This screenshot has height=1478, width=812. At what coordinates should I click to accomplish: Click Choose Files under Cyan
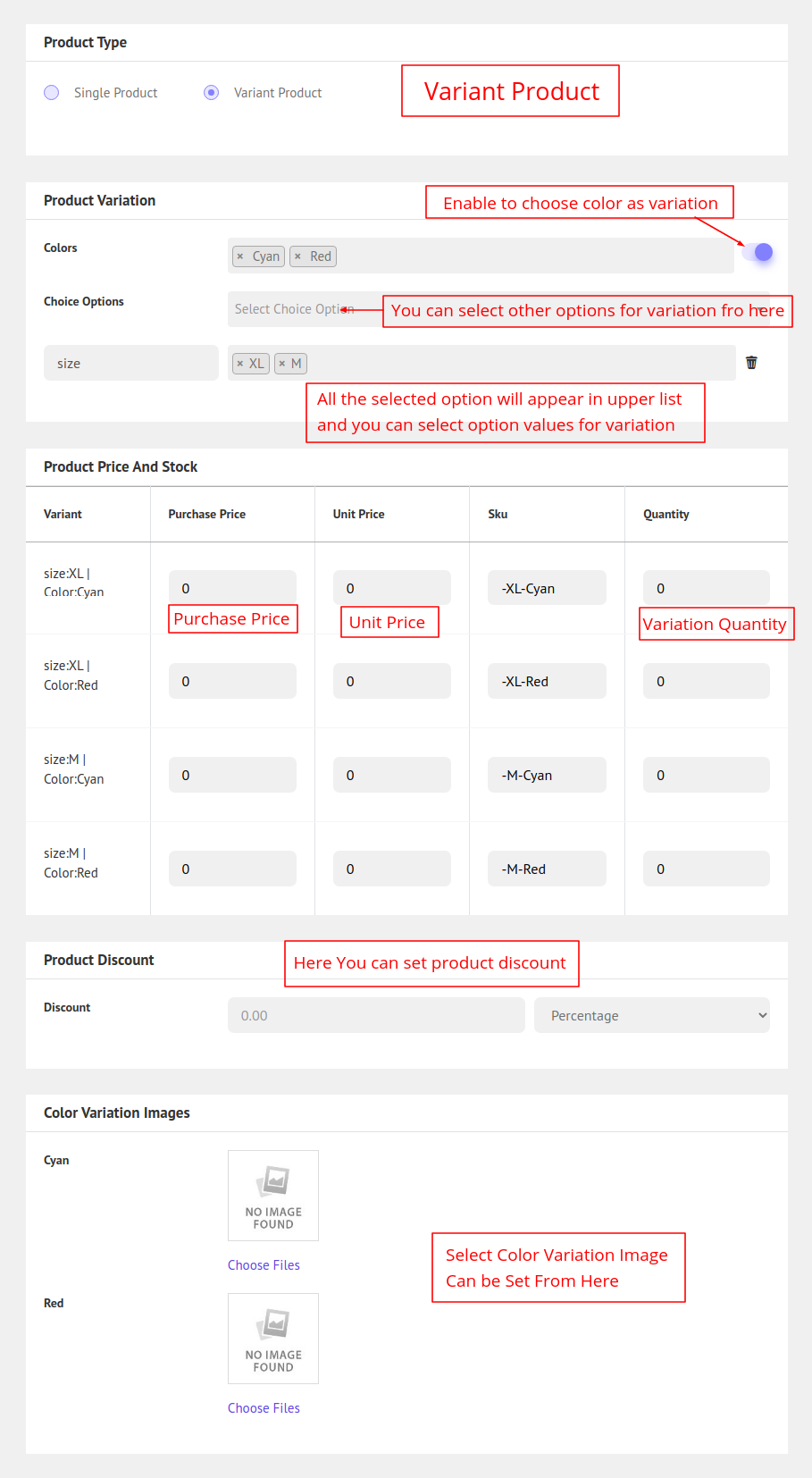click(x=264, y=1265)
